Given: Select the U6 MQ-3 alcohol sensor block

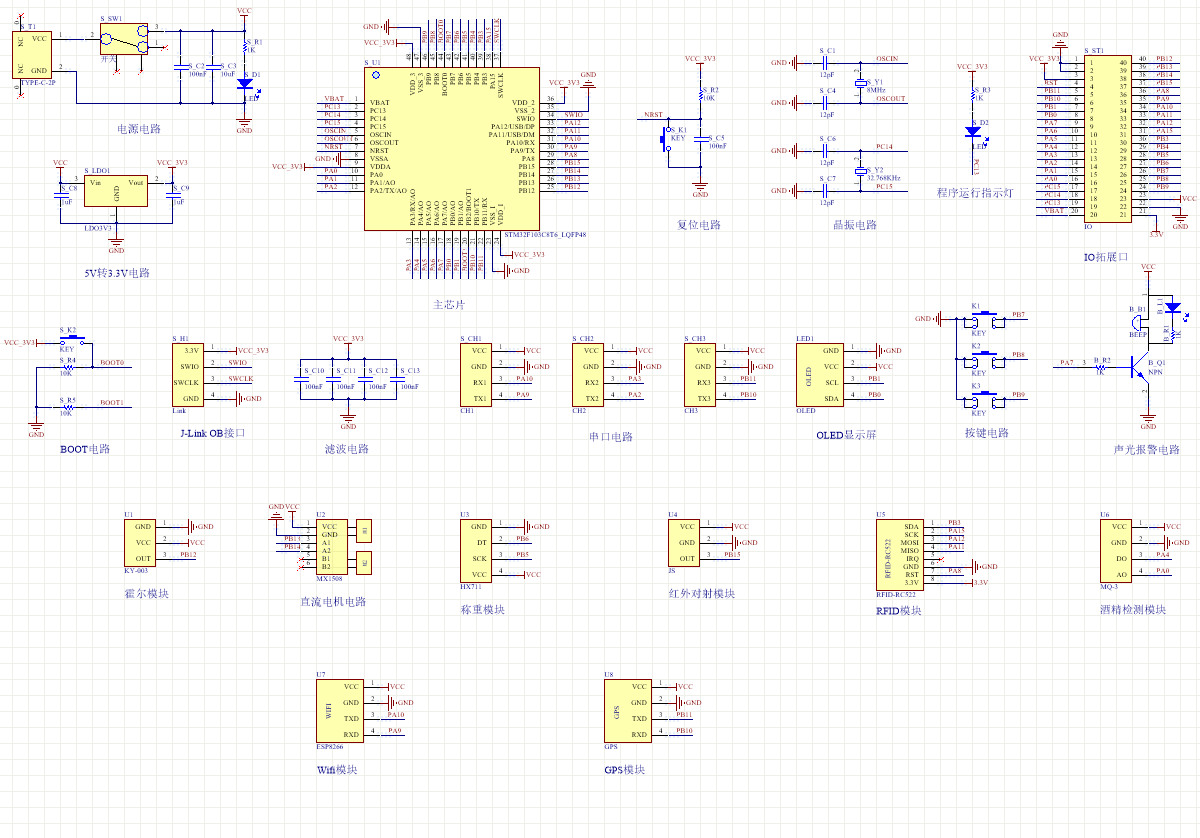Looking at the screenshot, I should (1116, 550).
